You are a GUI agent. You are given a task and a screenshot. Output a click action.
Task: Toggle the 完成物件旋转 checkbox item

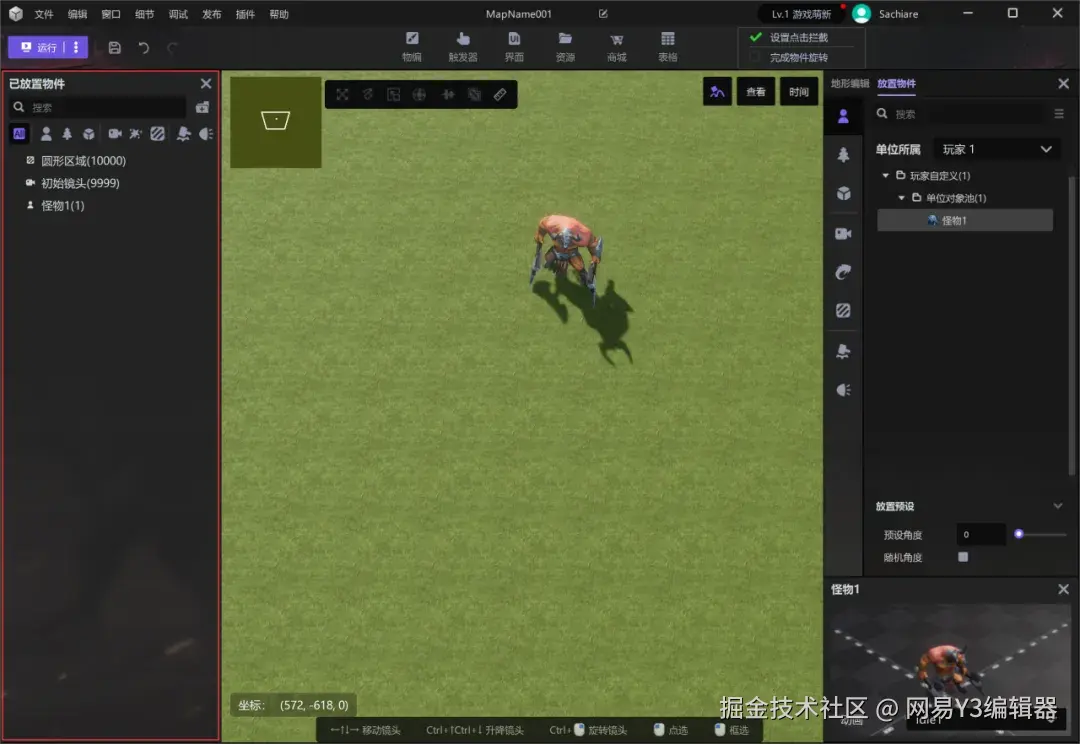[x=799, y=57]
